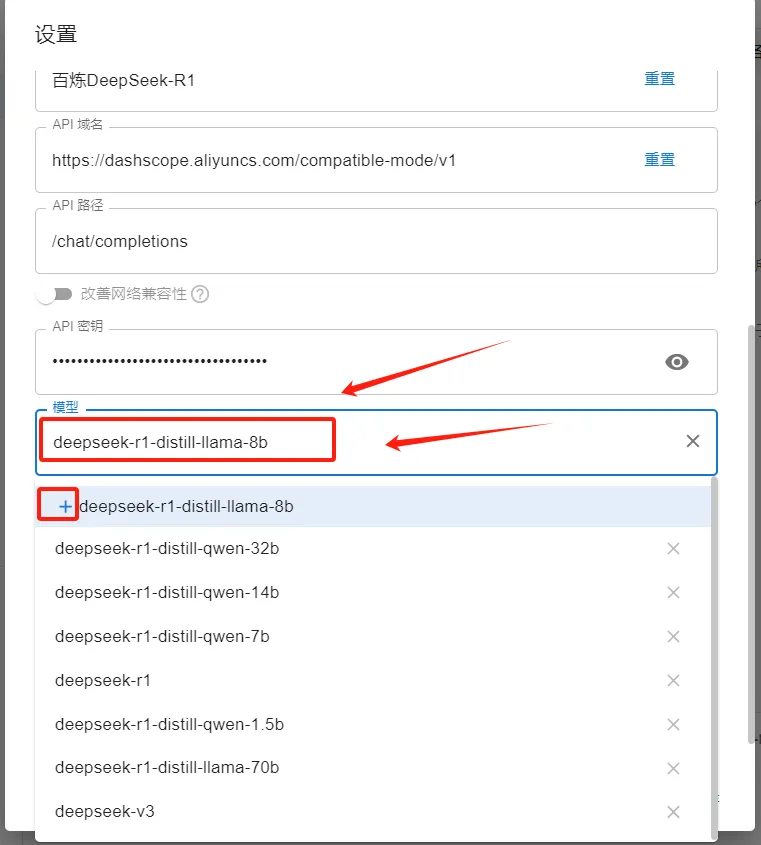Screen dimensions: 761x845
Task: Choose the deepseek-v3 model option
Action: (373, 812)
